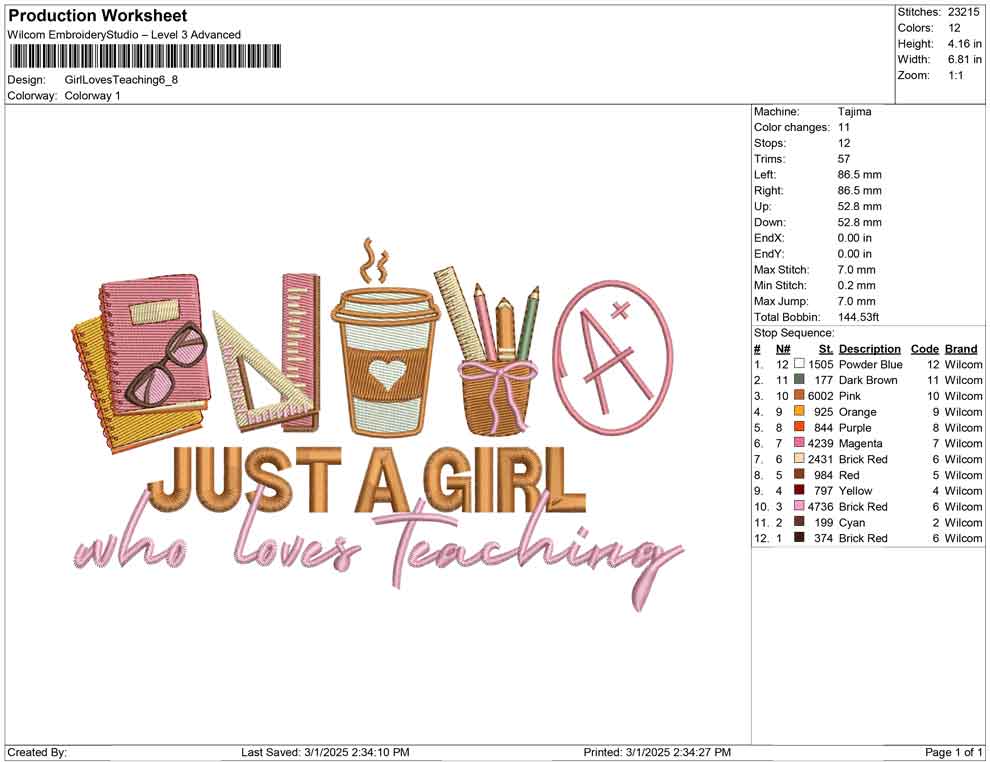Click the Code column header link
Viewport: 990px width, 762px height.
[x=925, y=348]
